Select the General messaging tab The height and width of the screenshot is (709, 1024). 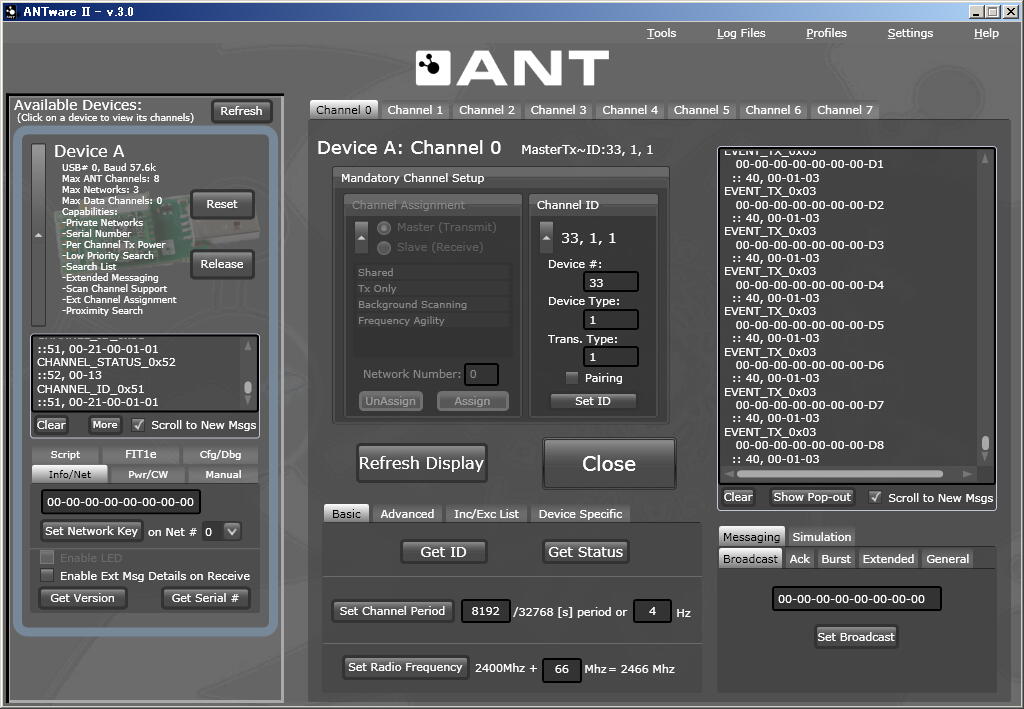948,559
